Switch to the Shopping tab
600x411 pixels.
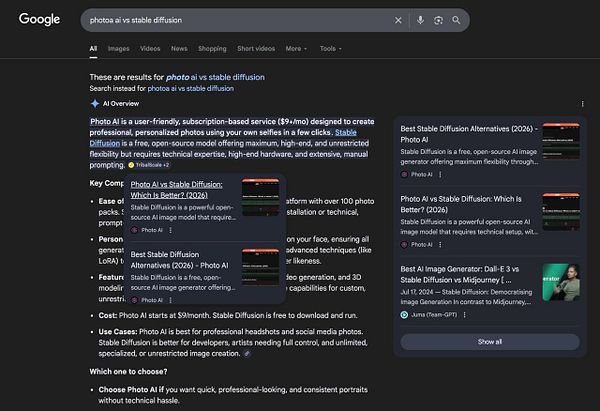212,49
